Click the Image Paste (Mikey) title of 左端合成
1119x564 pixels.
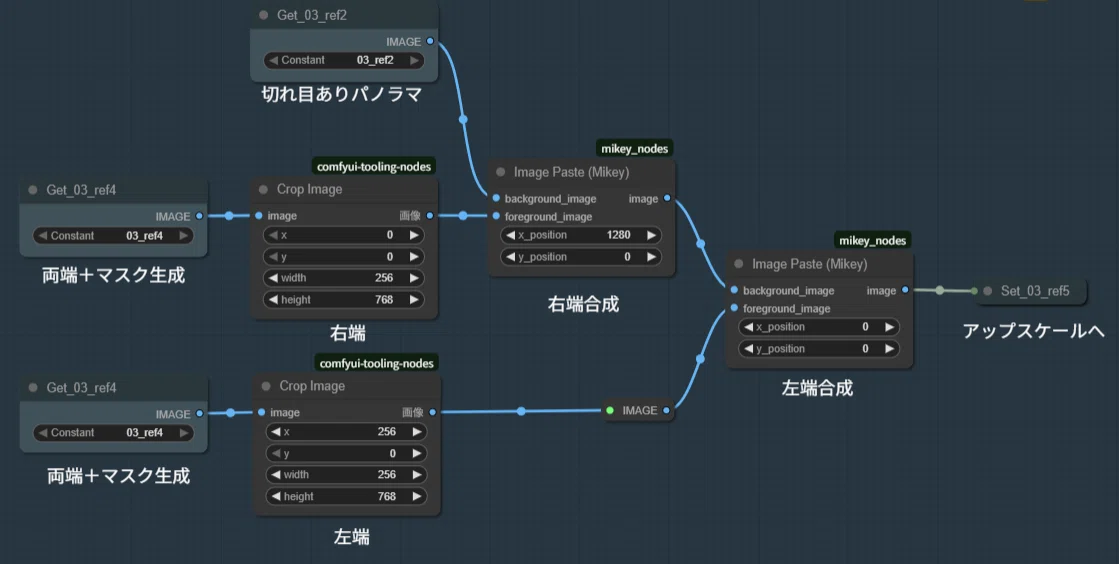810,264
